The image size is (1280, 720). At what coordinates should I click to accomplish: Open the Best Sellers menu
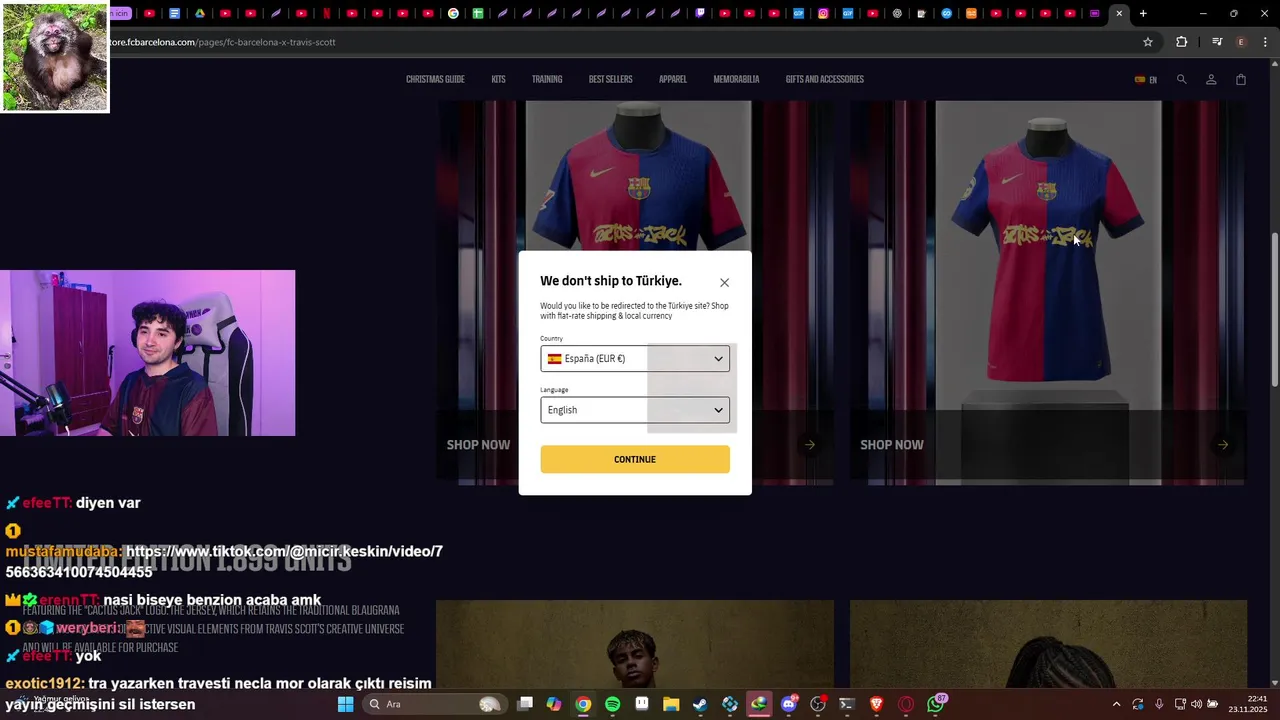(x=610, y=79)
